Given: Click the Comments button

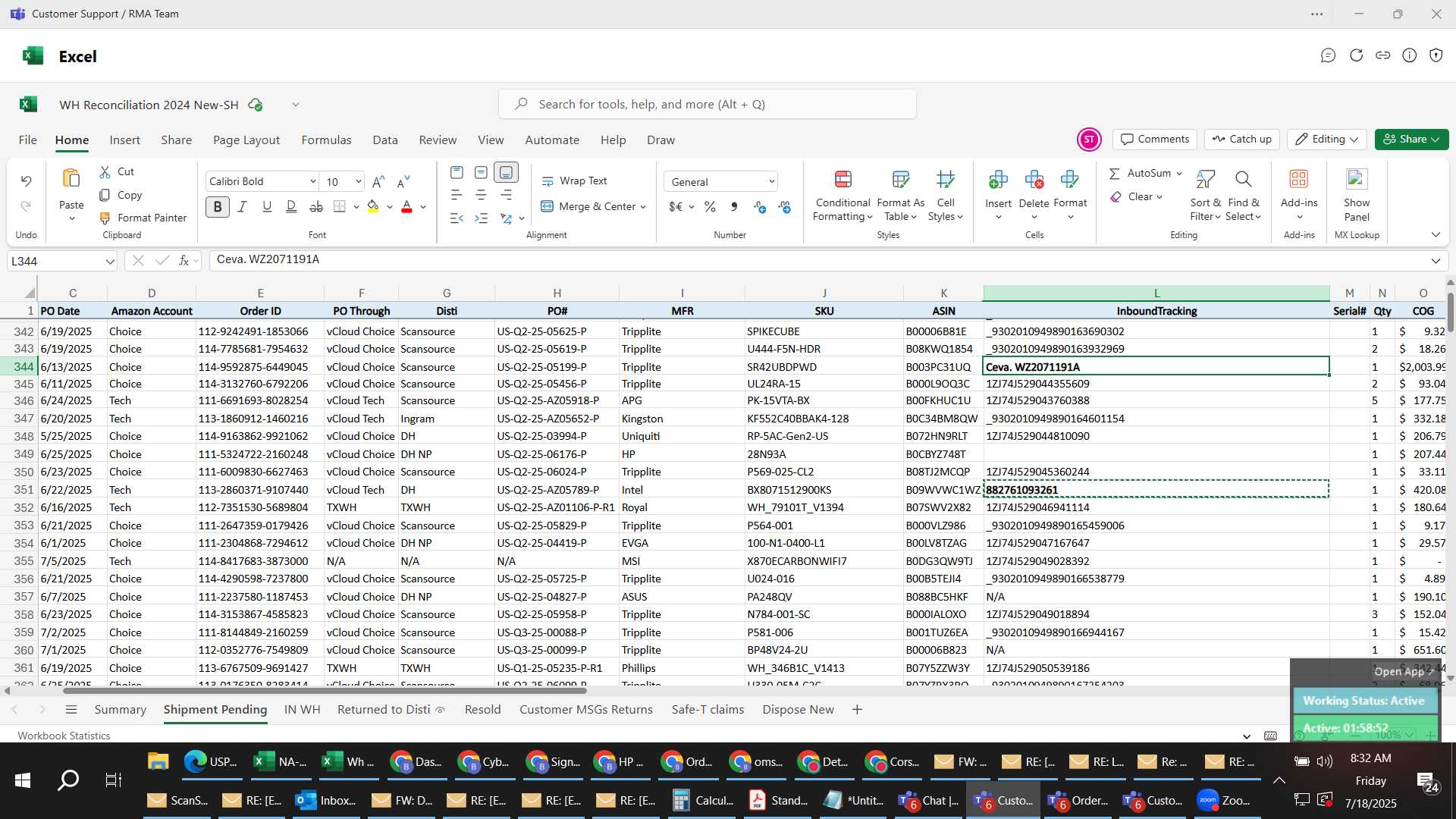Looking at the screenshot, I should click(x=1155, y=140).
